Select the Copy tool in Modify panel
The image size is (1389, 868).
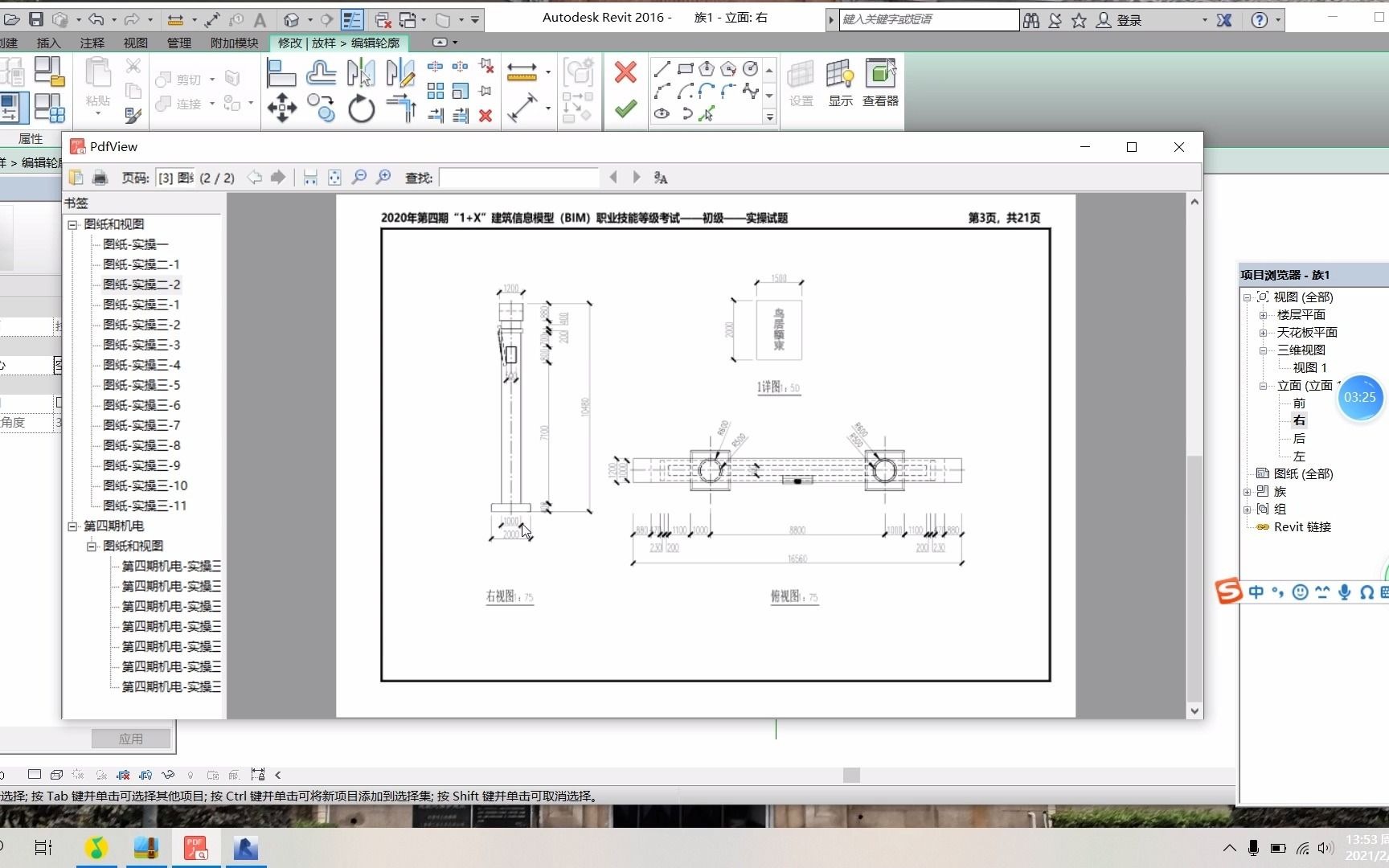click(322, 108)
